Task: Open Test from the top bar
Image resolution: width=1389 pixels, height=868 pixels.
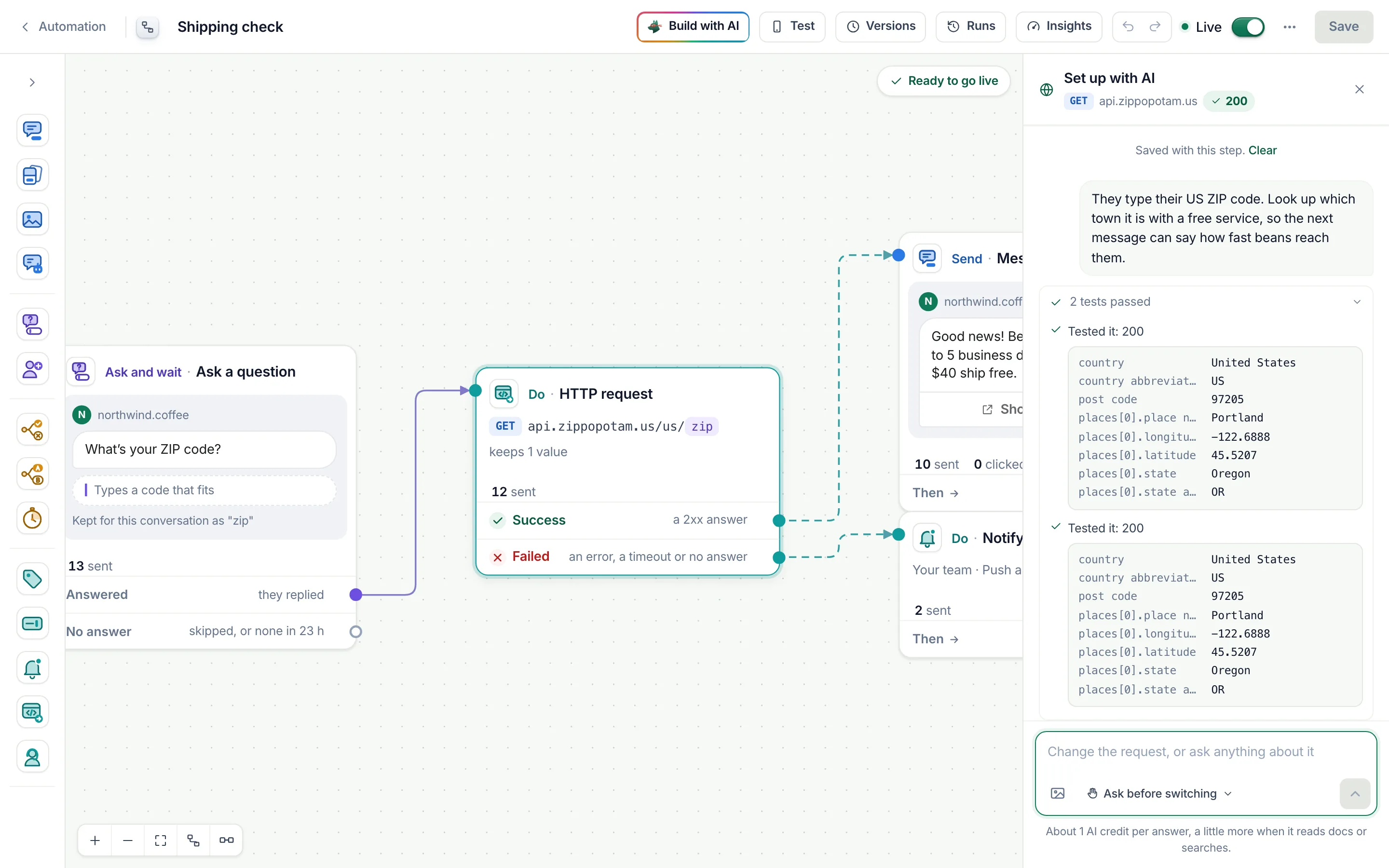Action: click(792, 27)
